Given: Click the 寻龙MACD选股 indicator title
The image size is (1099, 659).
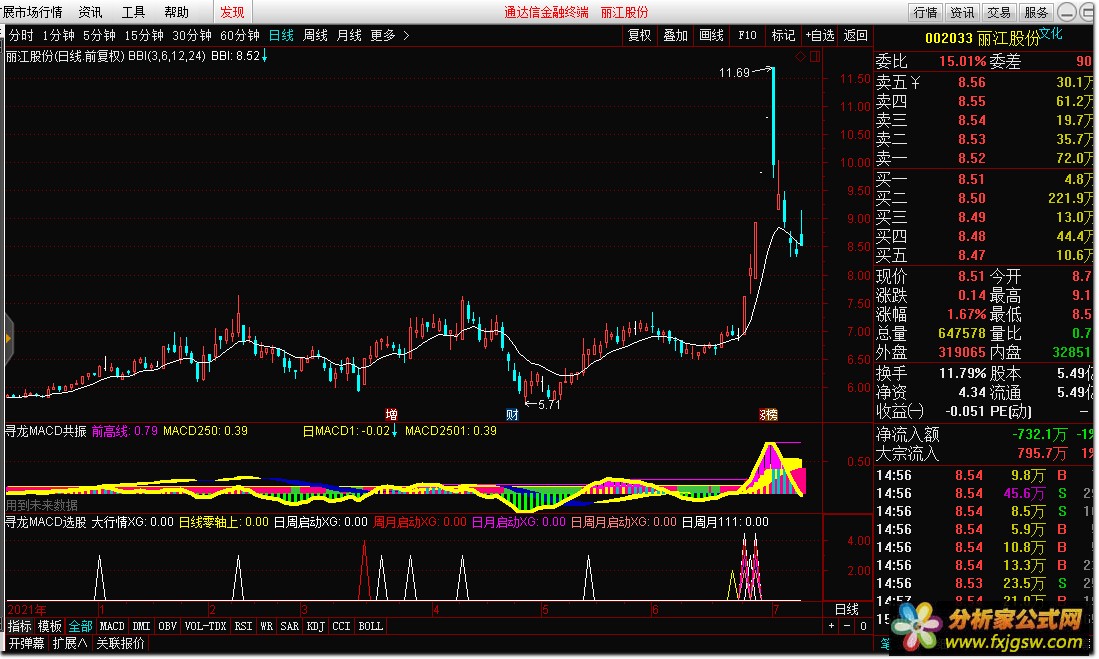Looking at the screenshot, I should [x=46, y=522].
